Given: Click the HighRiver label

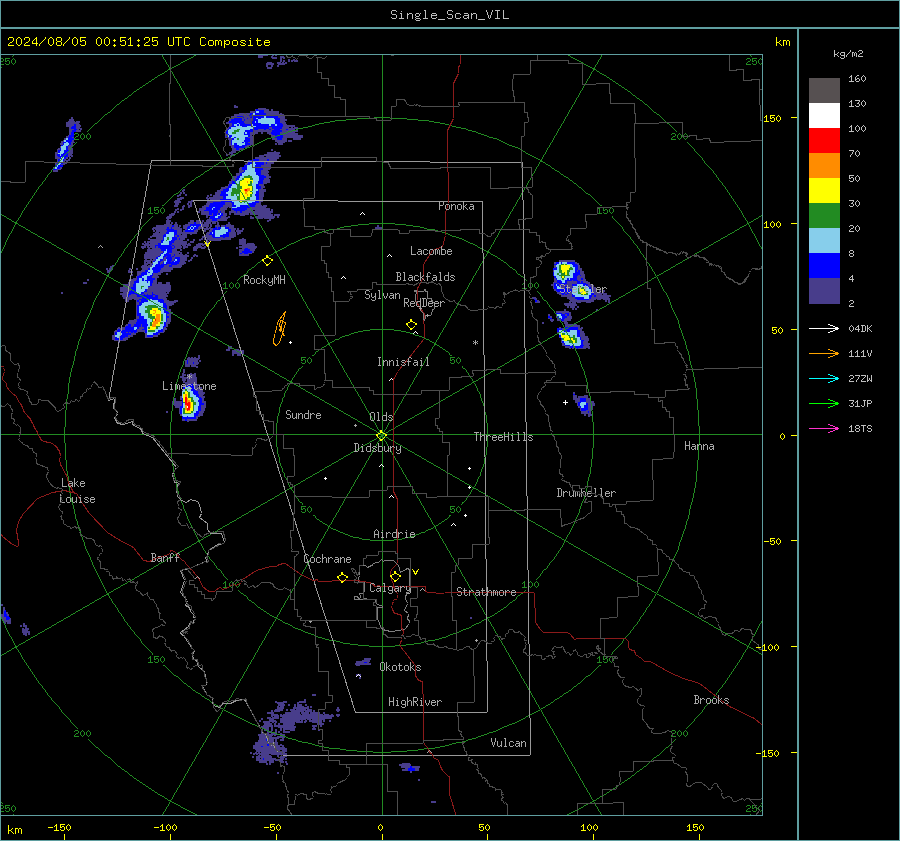Looking at the screenshot, I should click(415, 702).
